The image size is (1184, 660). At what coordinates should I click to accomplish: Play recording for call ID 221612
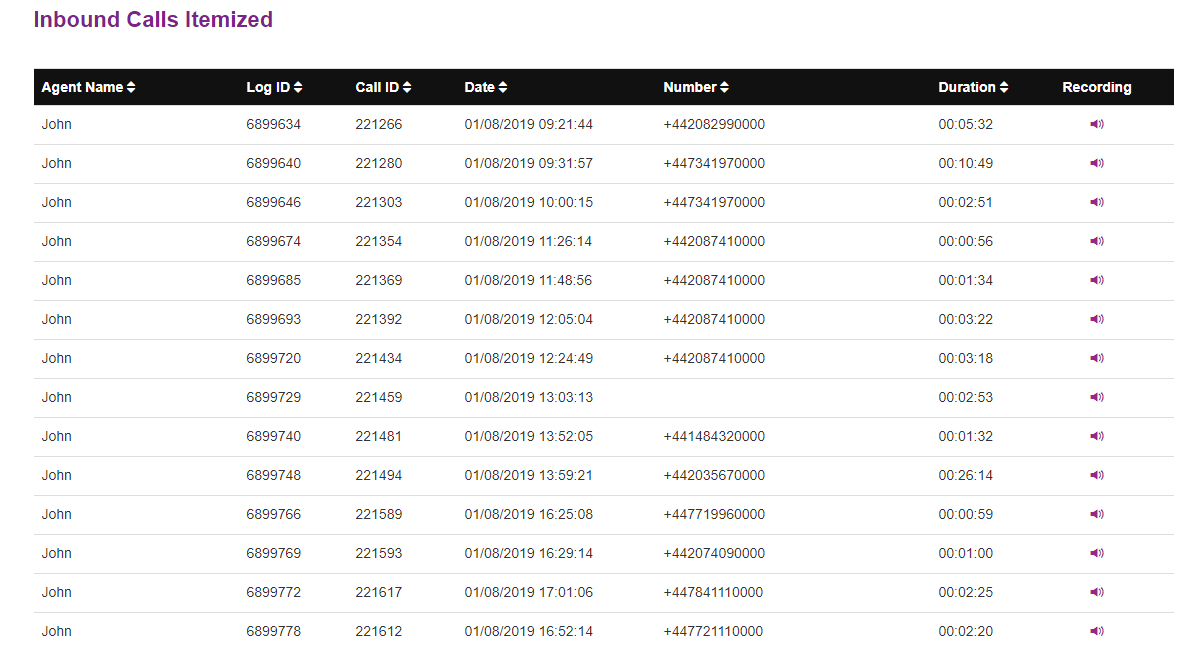pyautogui.click(x=1096, y=631)
